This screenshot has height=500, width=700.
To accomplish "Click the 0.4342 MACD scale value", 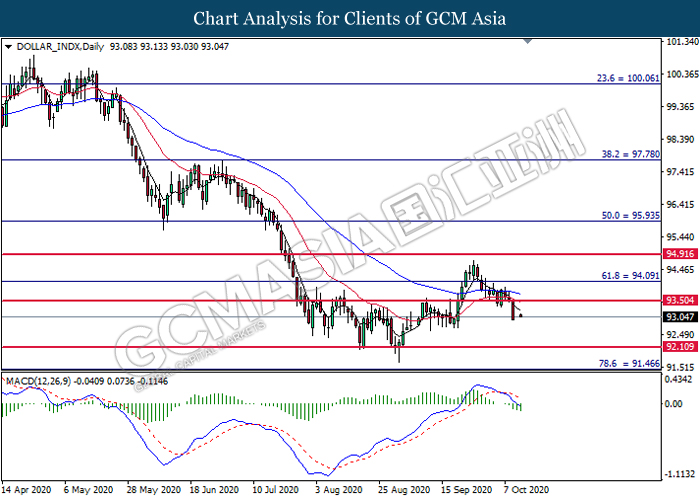I will coord(679,379).
